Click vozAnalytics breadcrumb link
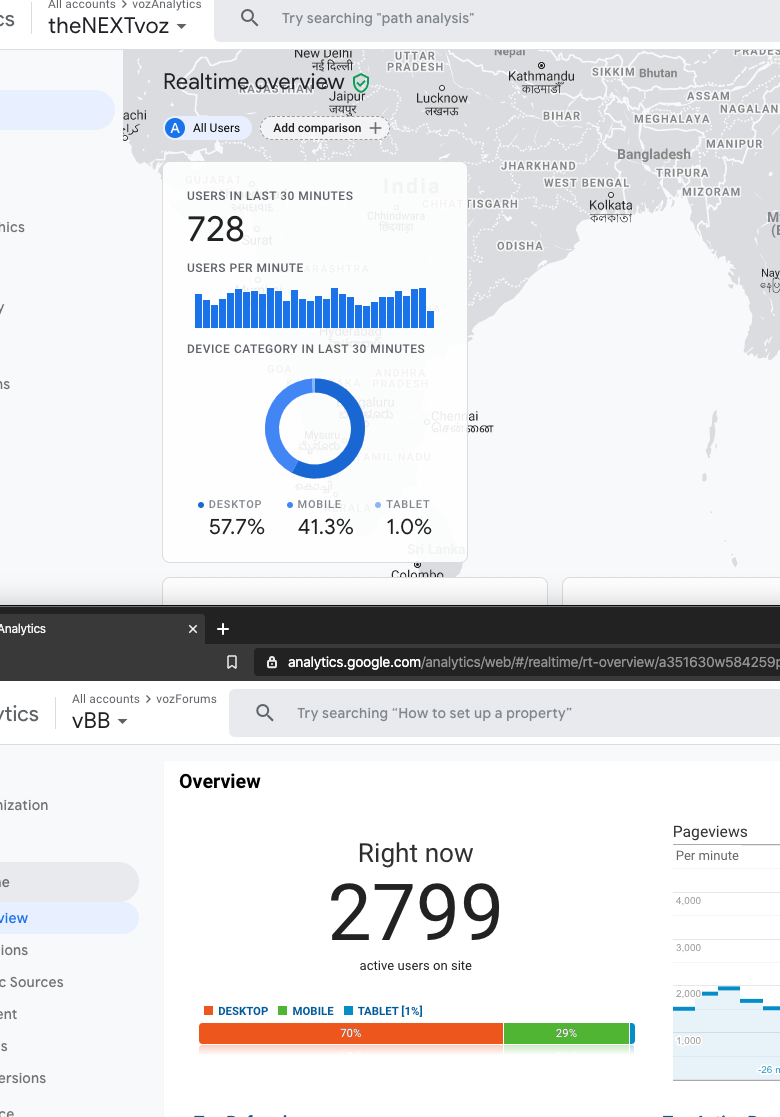Screen dimensions: 780x1117 tap(167, 4)
